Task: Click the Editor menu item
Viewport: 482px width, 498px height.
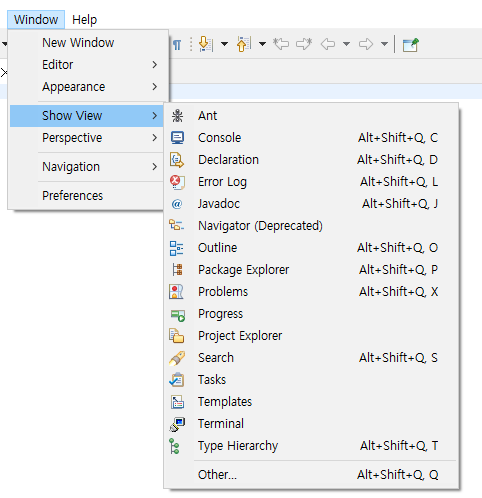Action: tap(89, 64)
